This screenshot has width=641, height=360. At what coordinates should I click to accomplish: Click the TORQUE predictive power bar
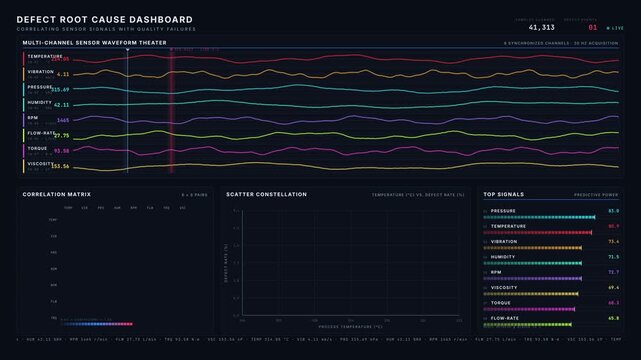(x=529, y=309)
